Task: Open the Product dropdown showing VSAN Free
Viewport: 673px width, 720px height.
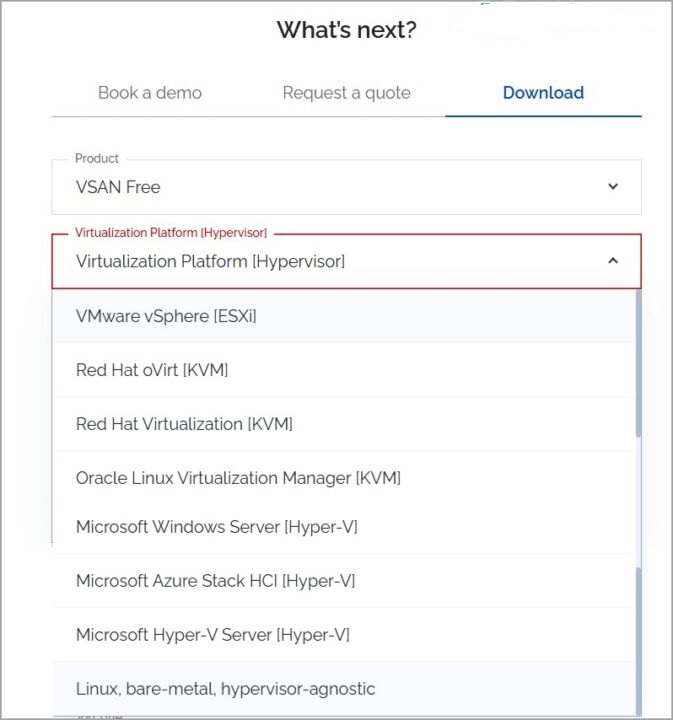Action: (x=347, y=187)
